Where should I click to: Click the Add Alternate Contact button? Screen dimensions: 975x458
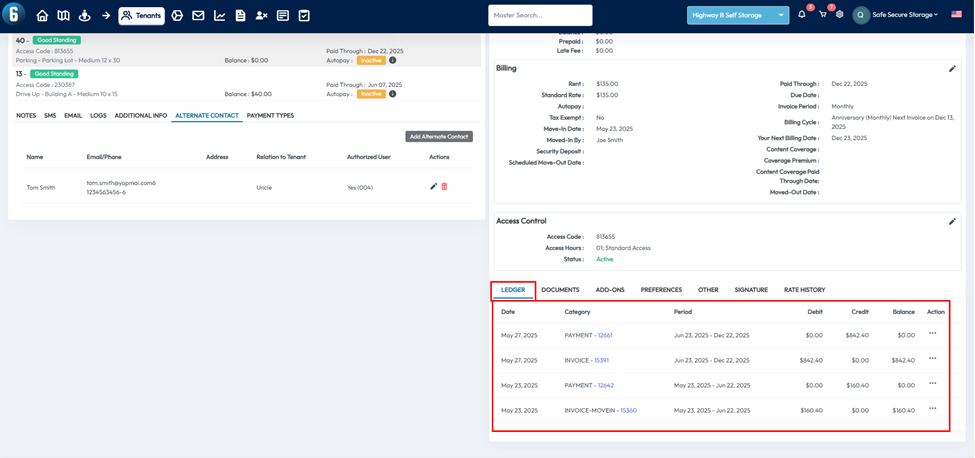click(x=439, y=136)
